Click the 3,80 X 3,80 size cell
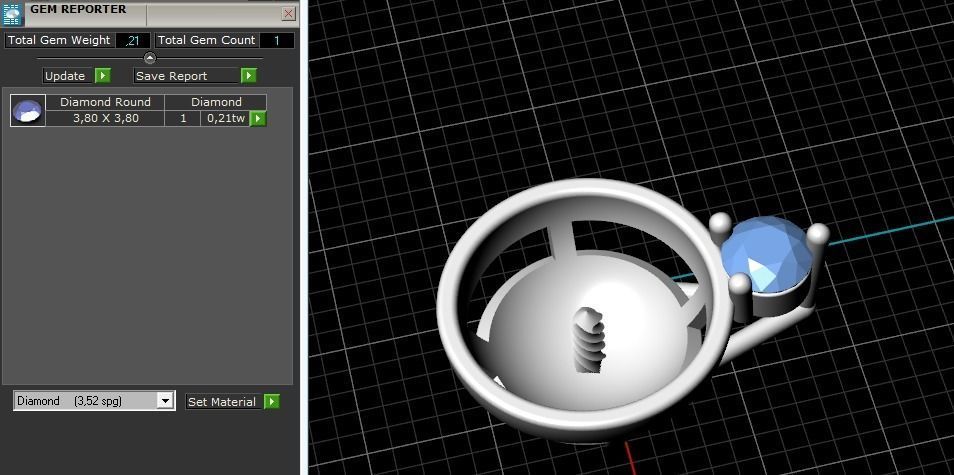 pos(105,119)
